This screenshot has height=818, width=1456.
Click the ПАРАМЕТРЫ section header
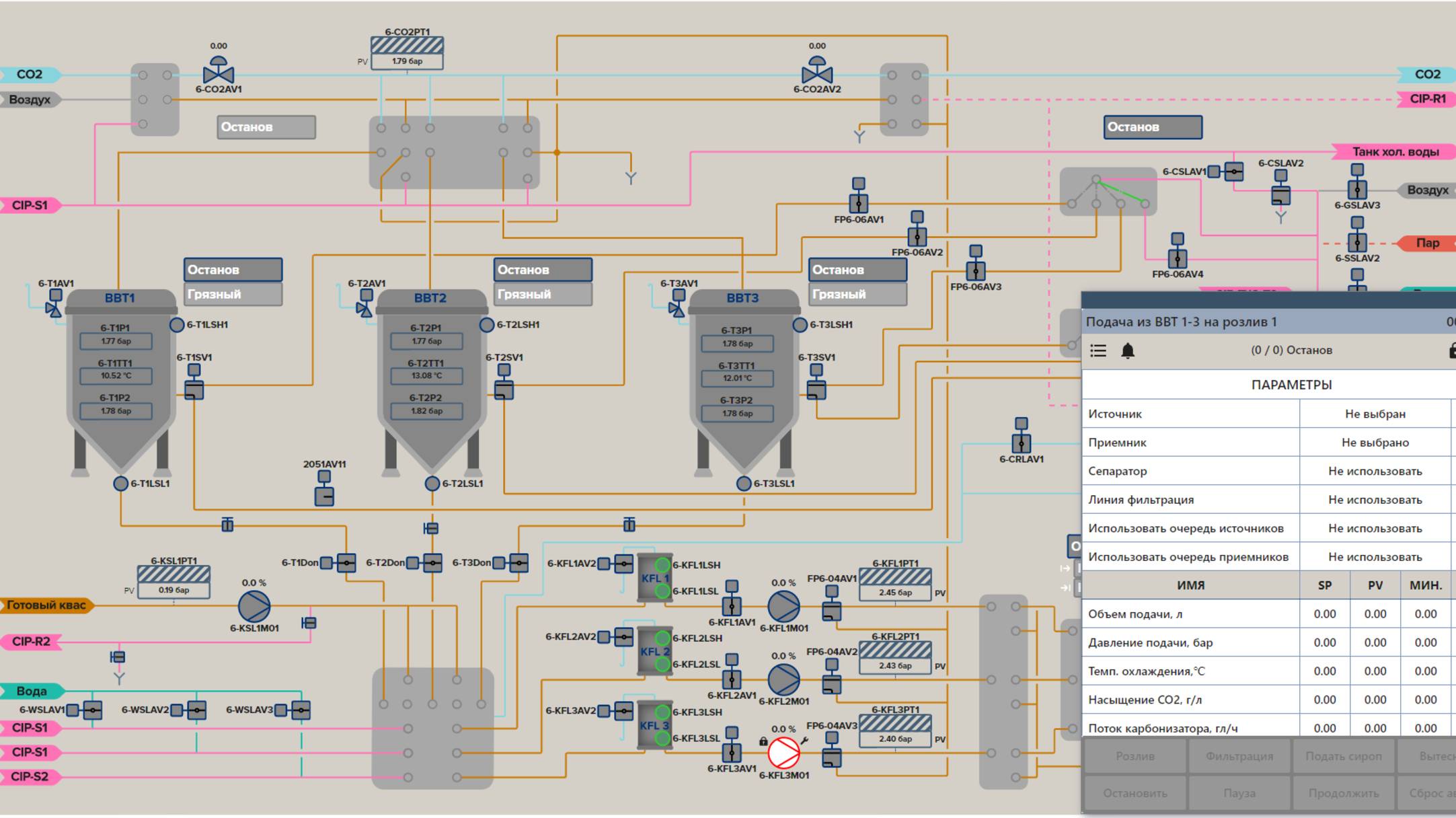point(1291,385)
